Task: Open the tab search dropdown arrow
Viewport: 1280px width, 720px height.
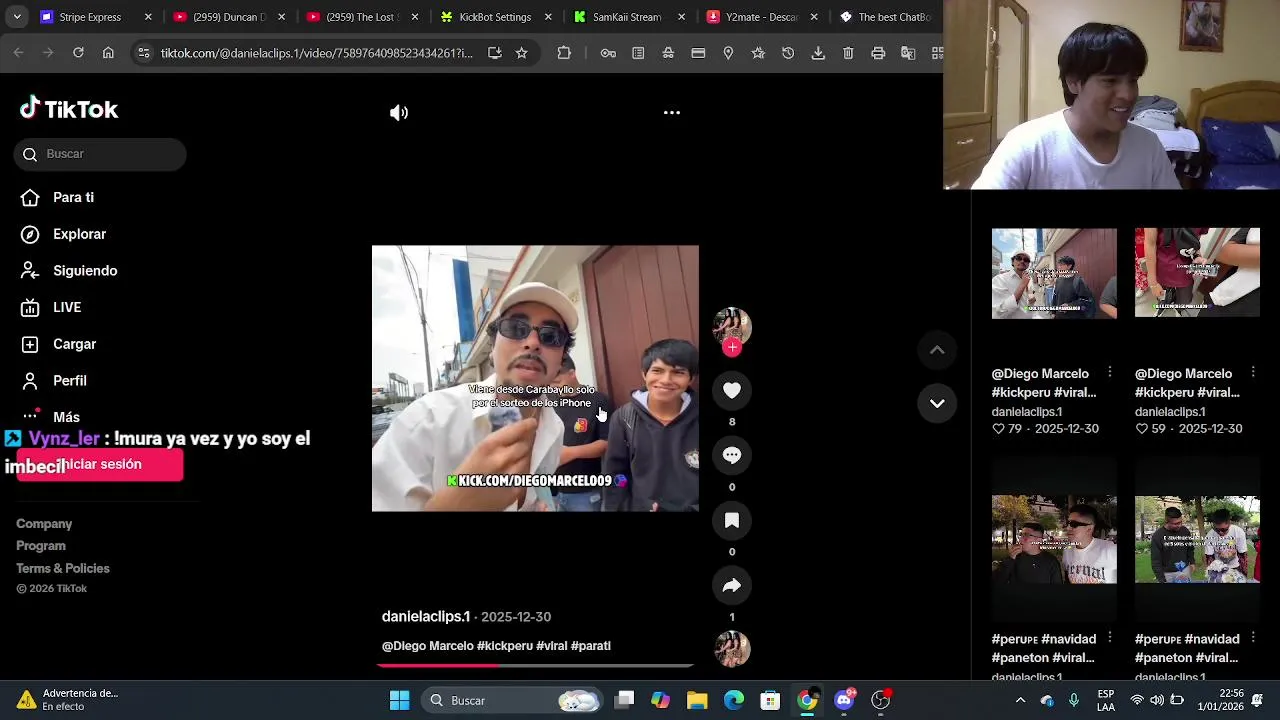Action: [x=16, y=17]
